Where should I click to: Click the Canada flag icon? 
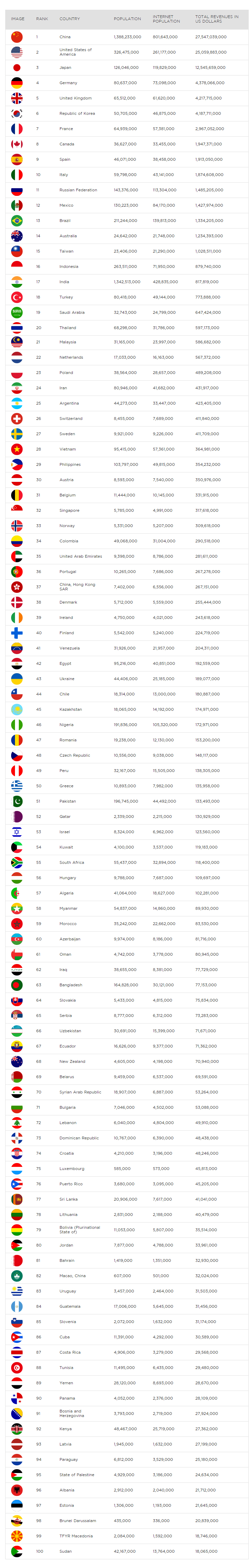(17, 144)
